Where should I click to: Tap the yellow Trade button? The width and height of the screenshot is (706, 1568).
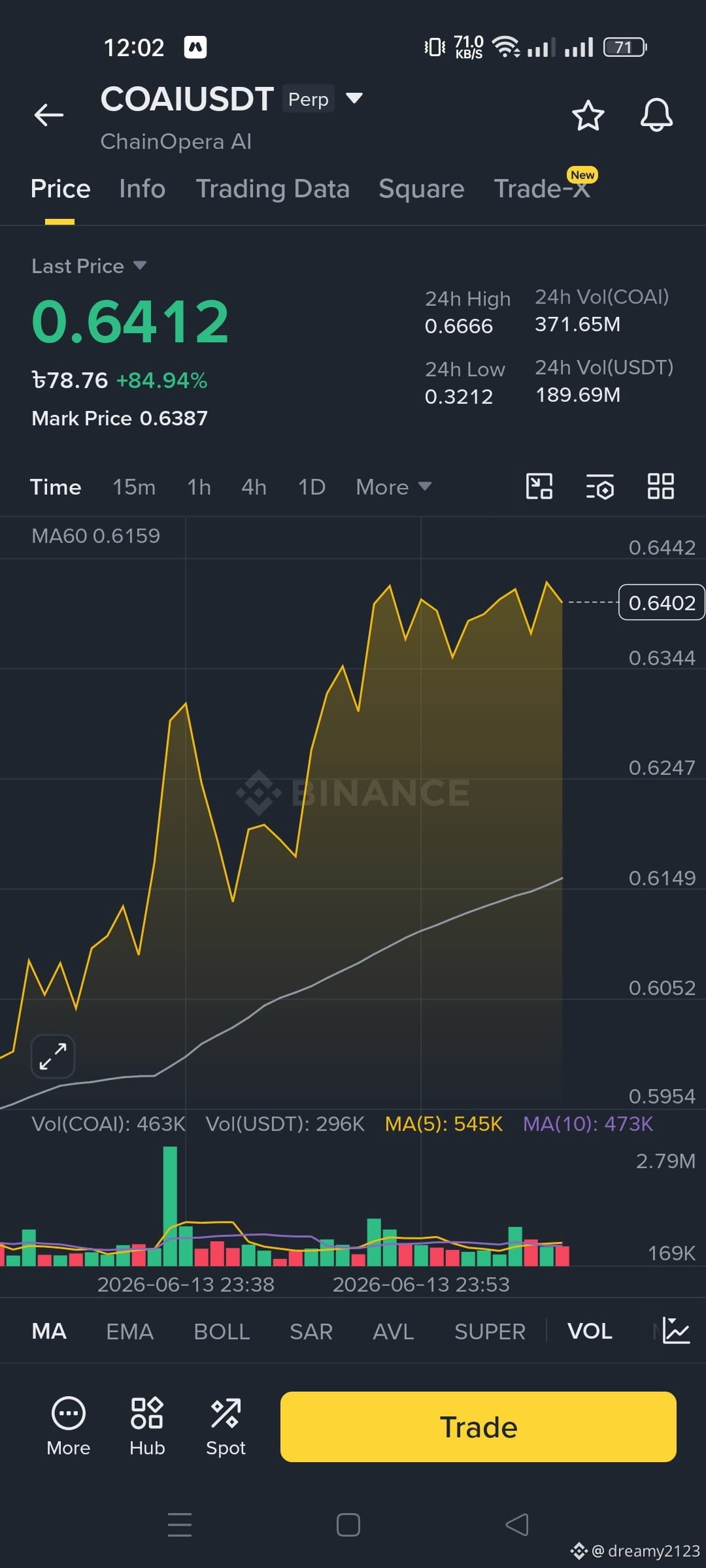[479, 1427]
